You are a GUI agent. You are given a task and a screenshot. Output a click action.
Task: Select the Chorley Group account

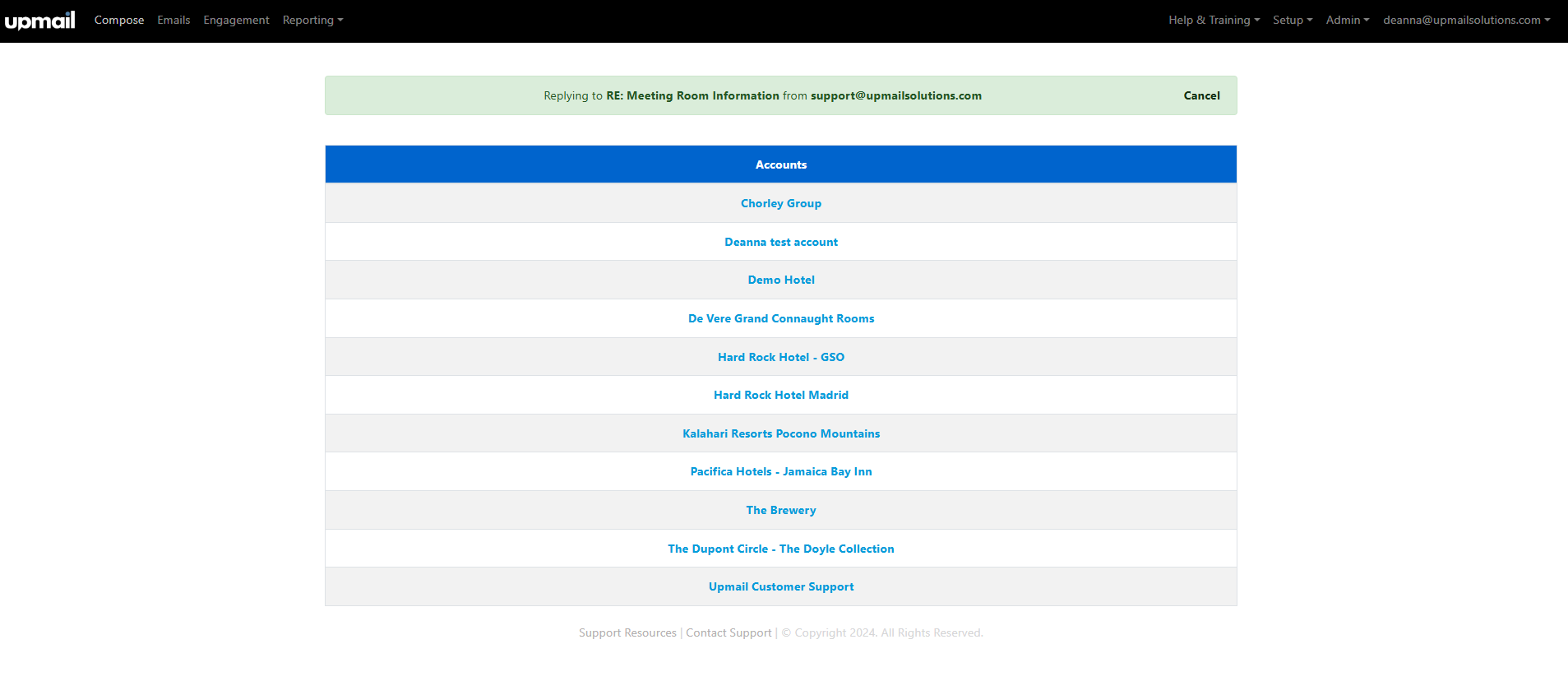pyautogui.click(x=781, y=203)
